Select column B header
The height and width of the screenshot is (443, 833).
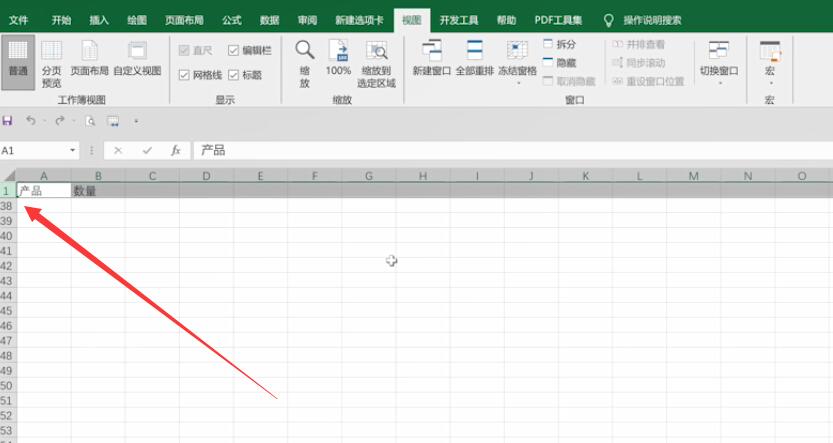(x=98, y=176)
